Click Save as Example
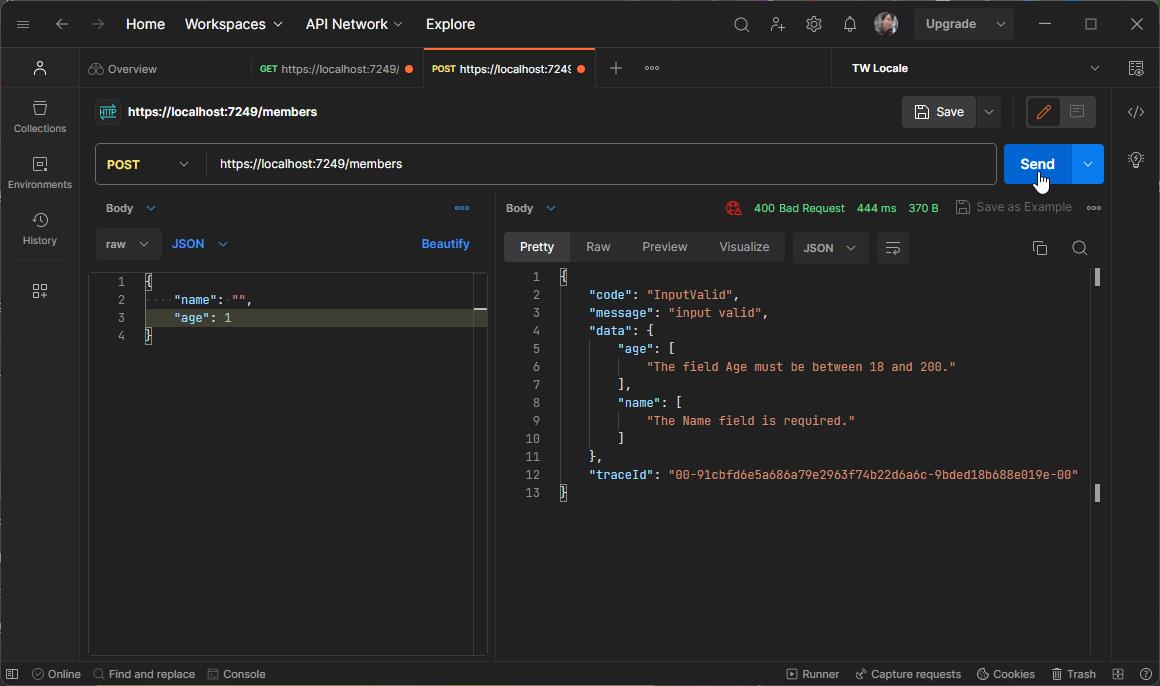The width and height of the screenshot is (1160, 686). click(x=1014, y=207)
